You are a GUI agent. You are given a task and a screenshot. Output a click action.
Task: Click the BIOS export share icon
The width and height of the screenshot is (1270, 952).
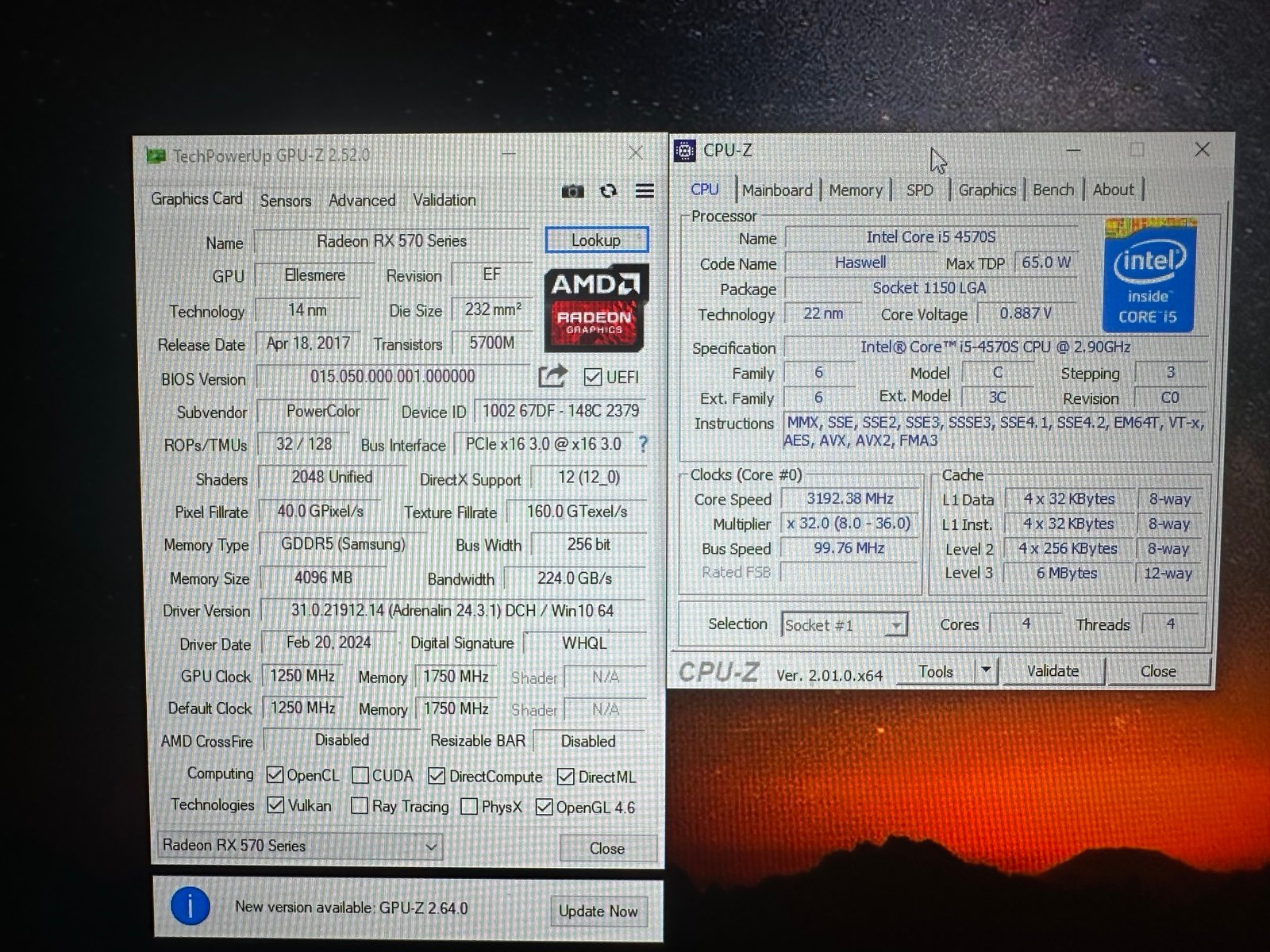[552, 375]
